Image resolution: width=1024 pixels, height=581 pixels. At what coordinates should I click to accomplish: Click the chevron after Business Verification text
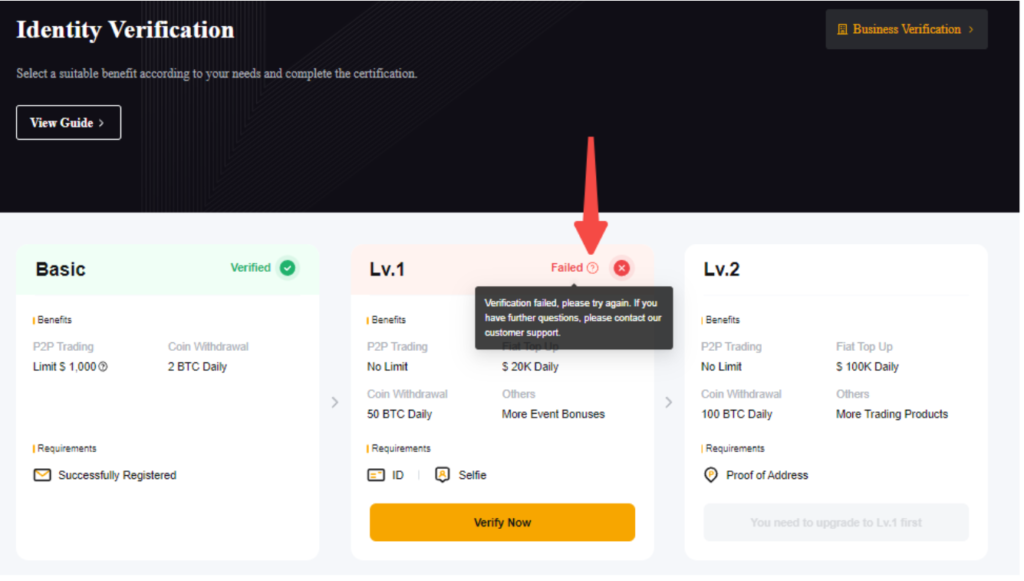[971, 29]
